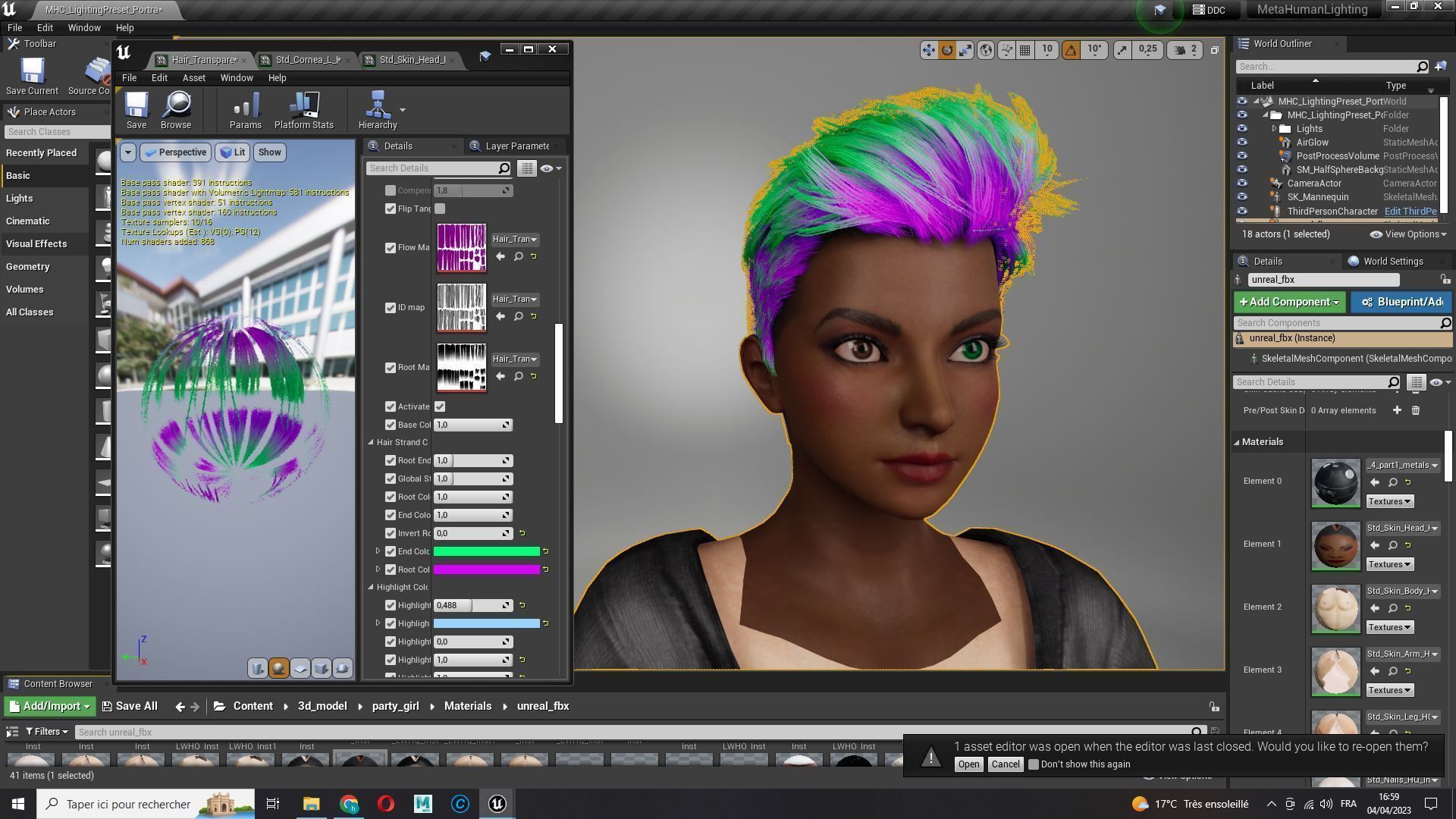This screenshot has height=819, width=1456.
Task: Select the translate gizmo tool in viewport
Action: [928, 50]
